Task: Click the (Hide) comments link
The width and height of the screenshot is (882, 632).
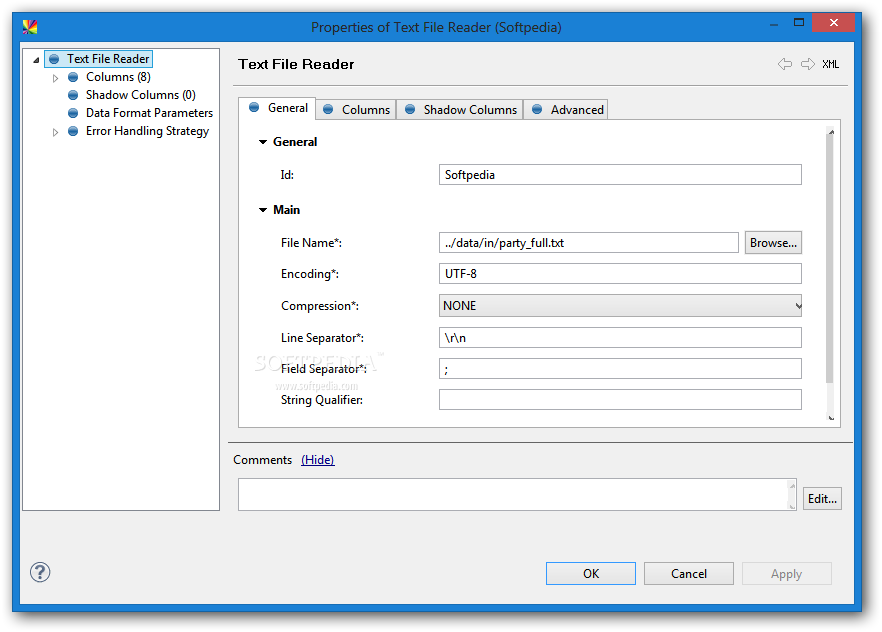Action: tap(317, 460)
